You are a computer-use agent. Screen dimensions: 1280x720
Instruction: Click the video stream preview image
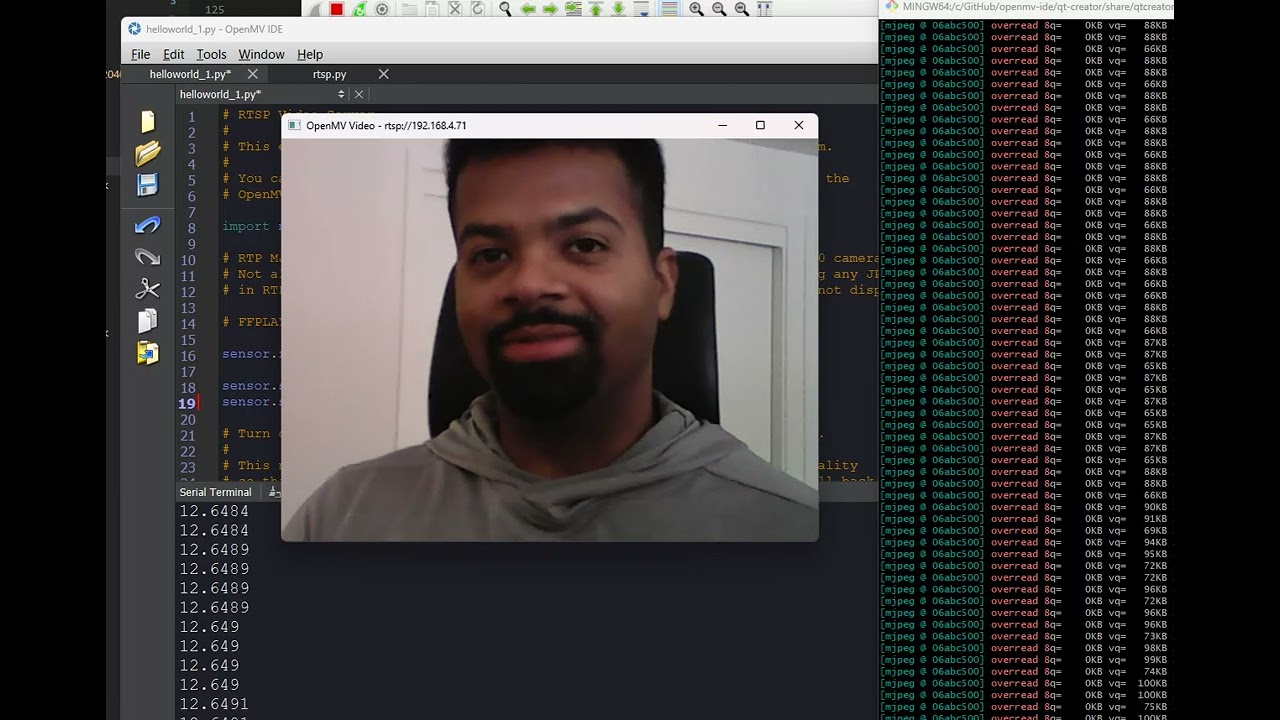[550, 339]
